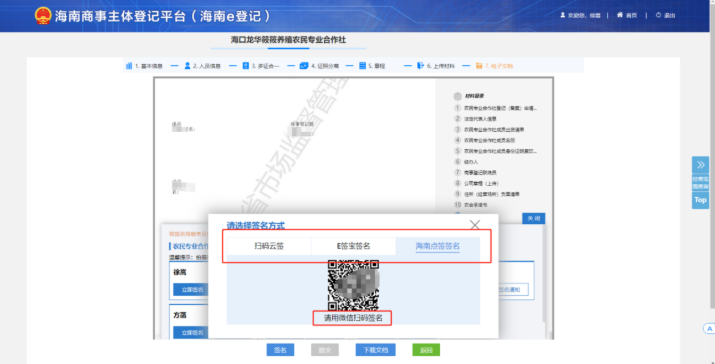Open material item 5 成员身份证明
Screen dimensions: 715x364
coord(496,151)
